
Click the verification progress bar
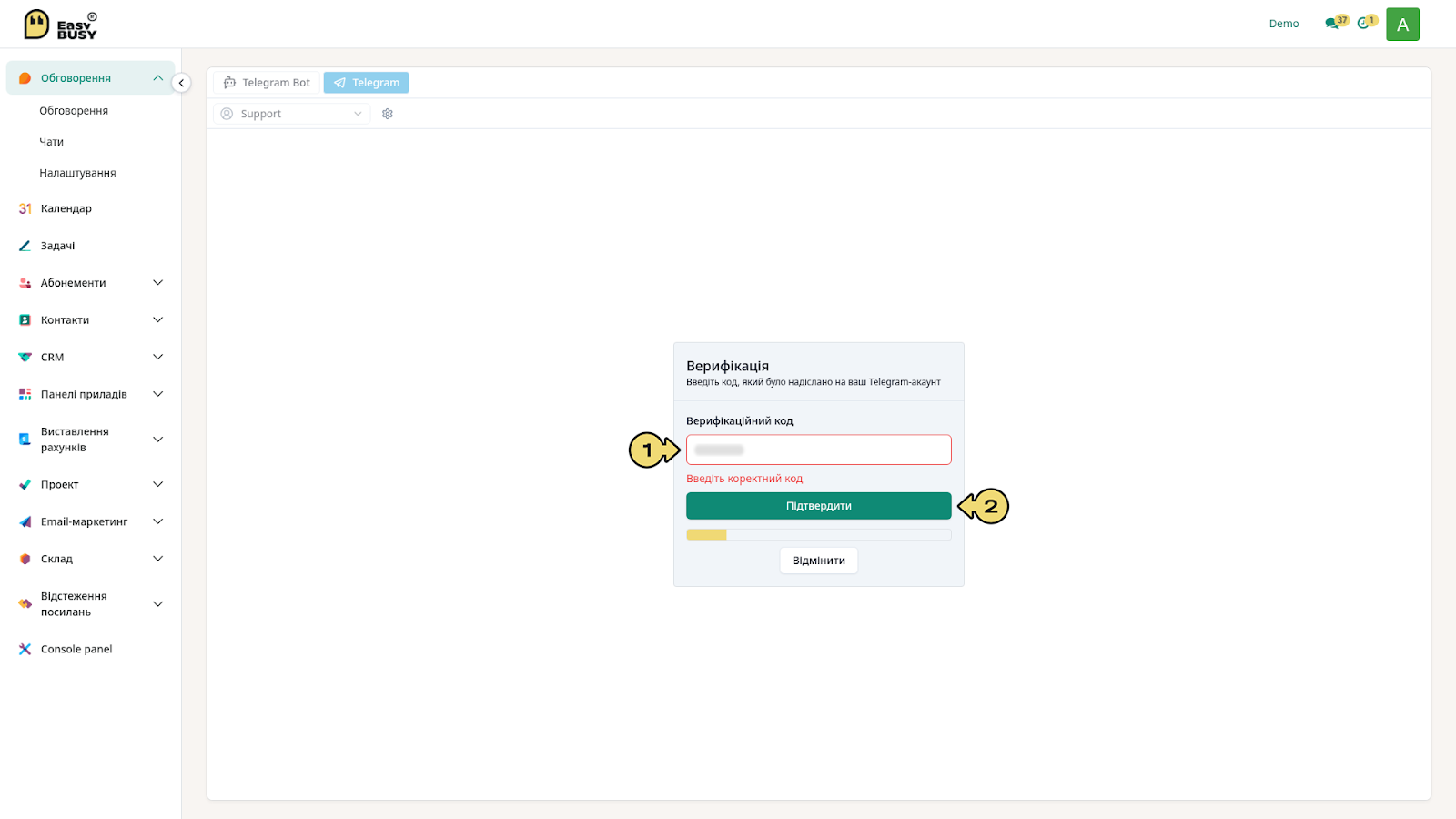click(819, 535)
